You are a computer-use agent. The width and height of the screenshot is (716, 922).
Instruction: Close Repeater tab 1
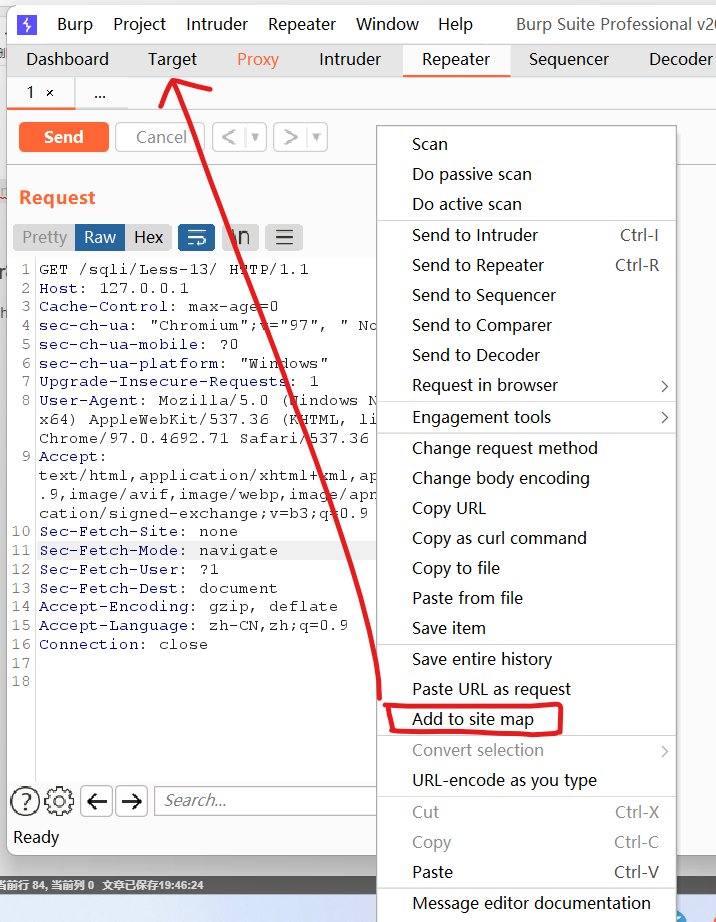pyautogui.click(x=50, y=93)
